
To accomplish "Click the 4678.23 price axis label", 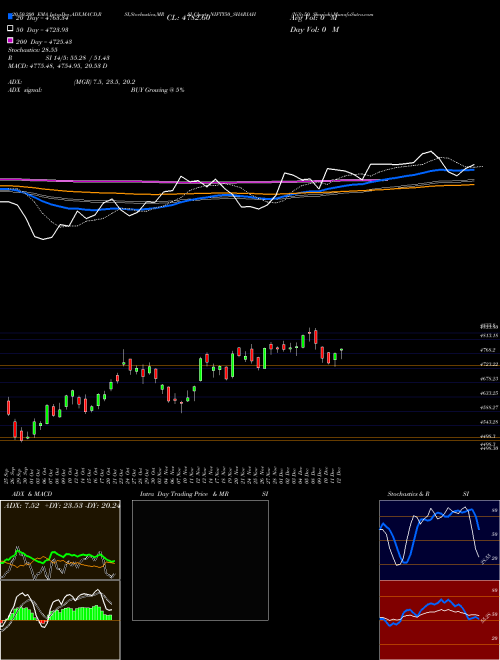I will (489, 379).
